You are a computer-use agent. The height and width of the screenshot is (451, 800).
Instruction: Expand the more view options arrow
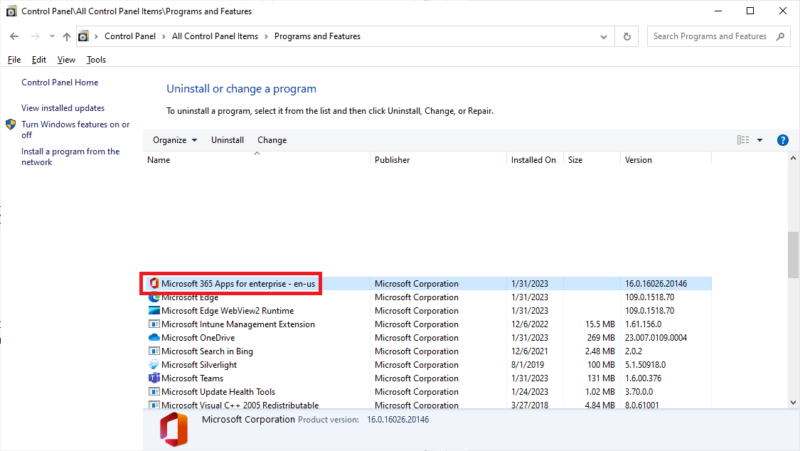(760, 140)
